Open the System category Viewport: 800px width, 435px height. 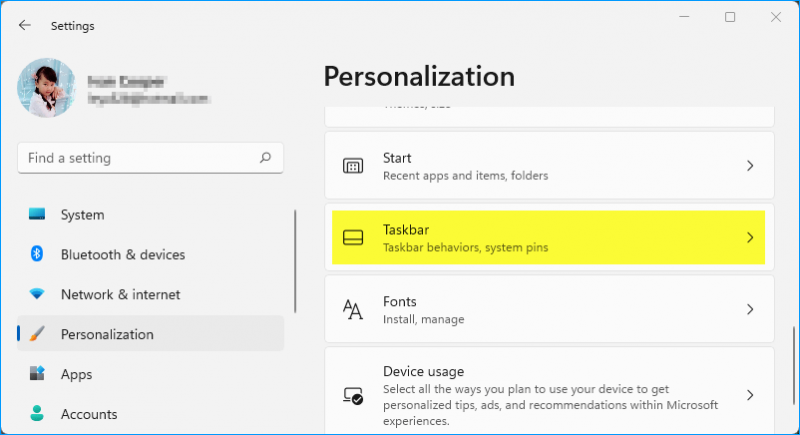tap(151, 215)
